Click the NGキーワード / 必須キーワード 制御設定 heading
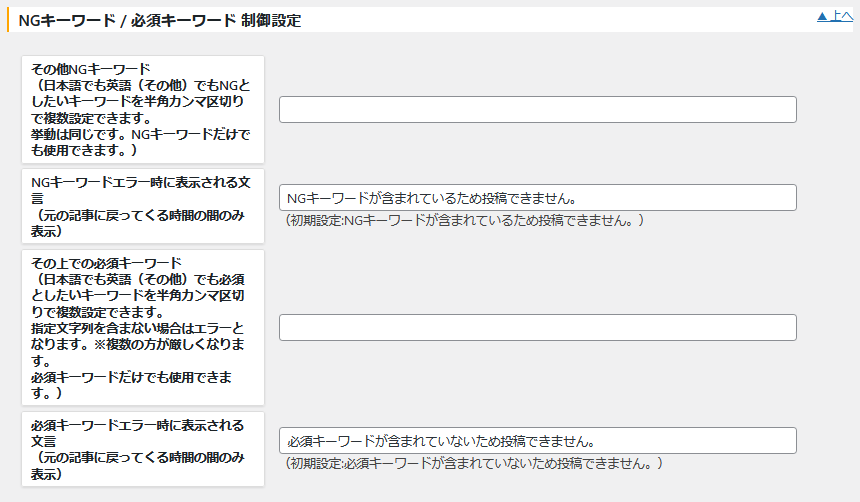The width and height of the screenshot is (860, 502). pos(159,20)
